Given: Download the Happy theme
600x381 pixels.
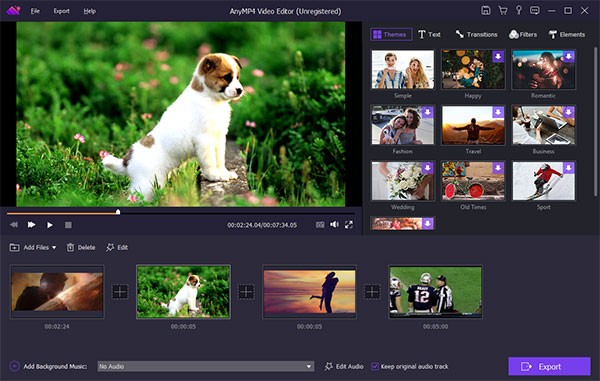Looking at the screenshot, I should coord(498,57).
